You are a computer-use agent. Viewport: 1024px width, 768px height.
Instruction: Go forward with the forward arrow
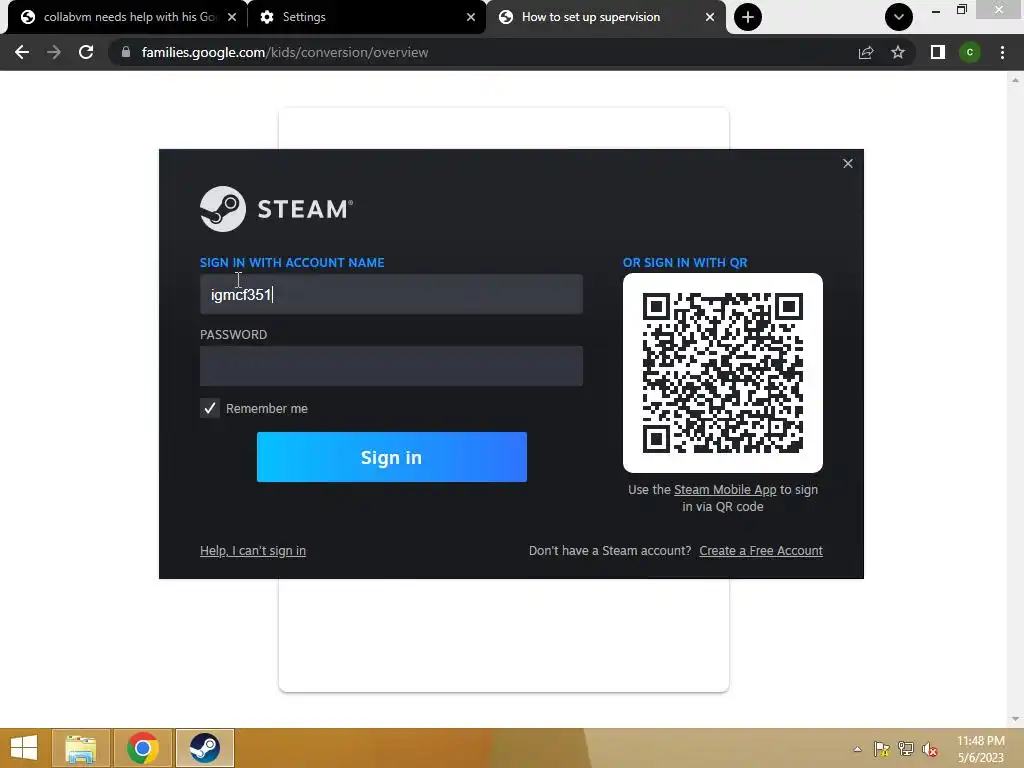(54, 52)
